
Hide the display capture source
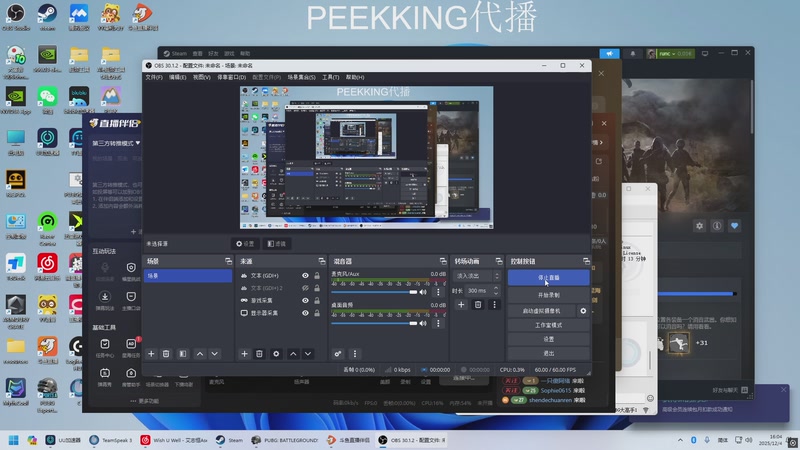(x=305, y=313)
